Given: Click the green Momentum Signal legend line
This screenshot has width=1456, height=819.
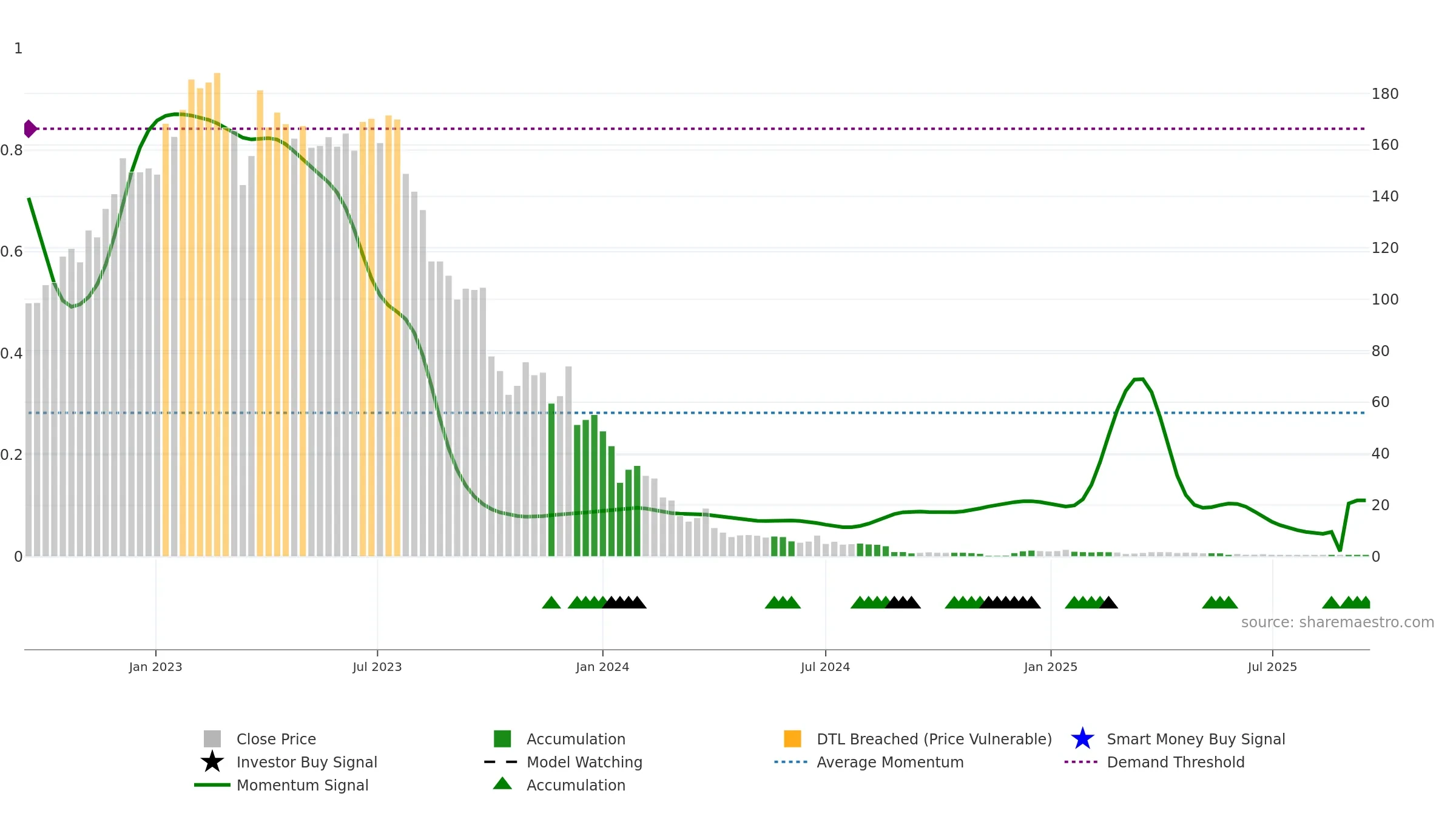Looking at the screenshot, I should click(x=212, y=784).
